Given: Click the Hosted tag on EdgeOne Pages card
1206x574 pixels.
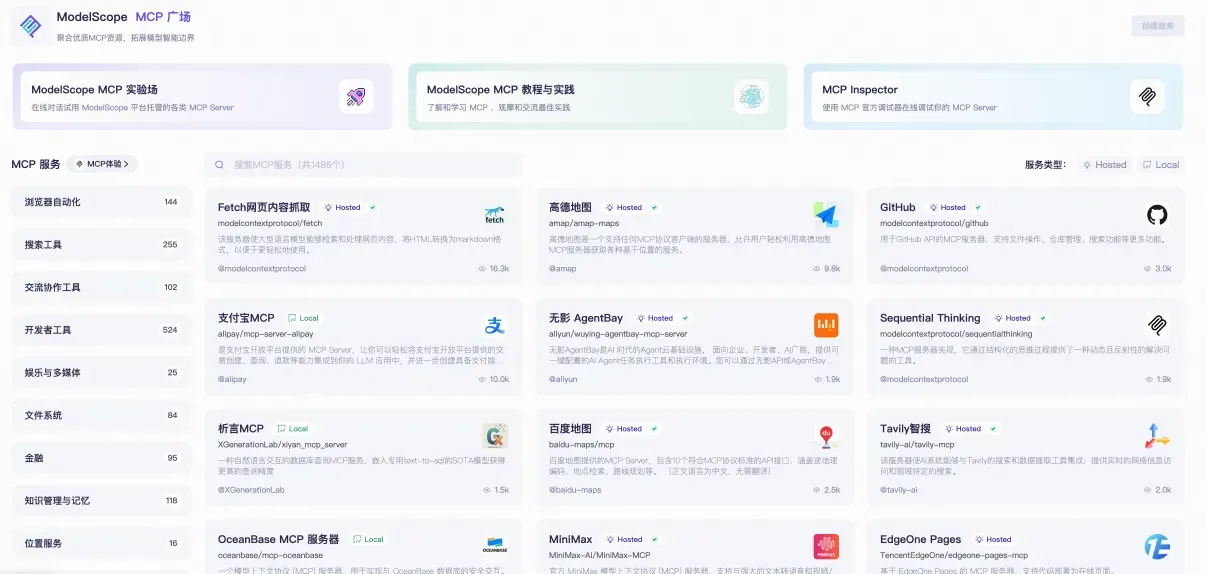Looking at the screenshot, I should click(x=993, y=539).
